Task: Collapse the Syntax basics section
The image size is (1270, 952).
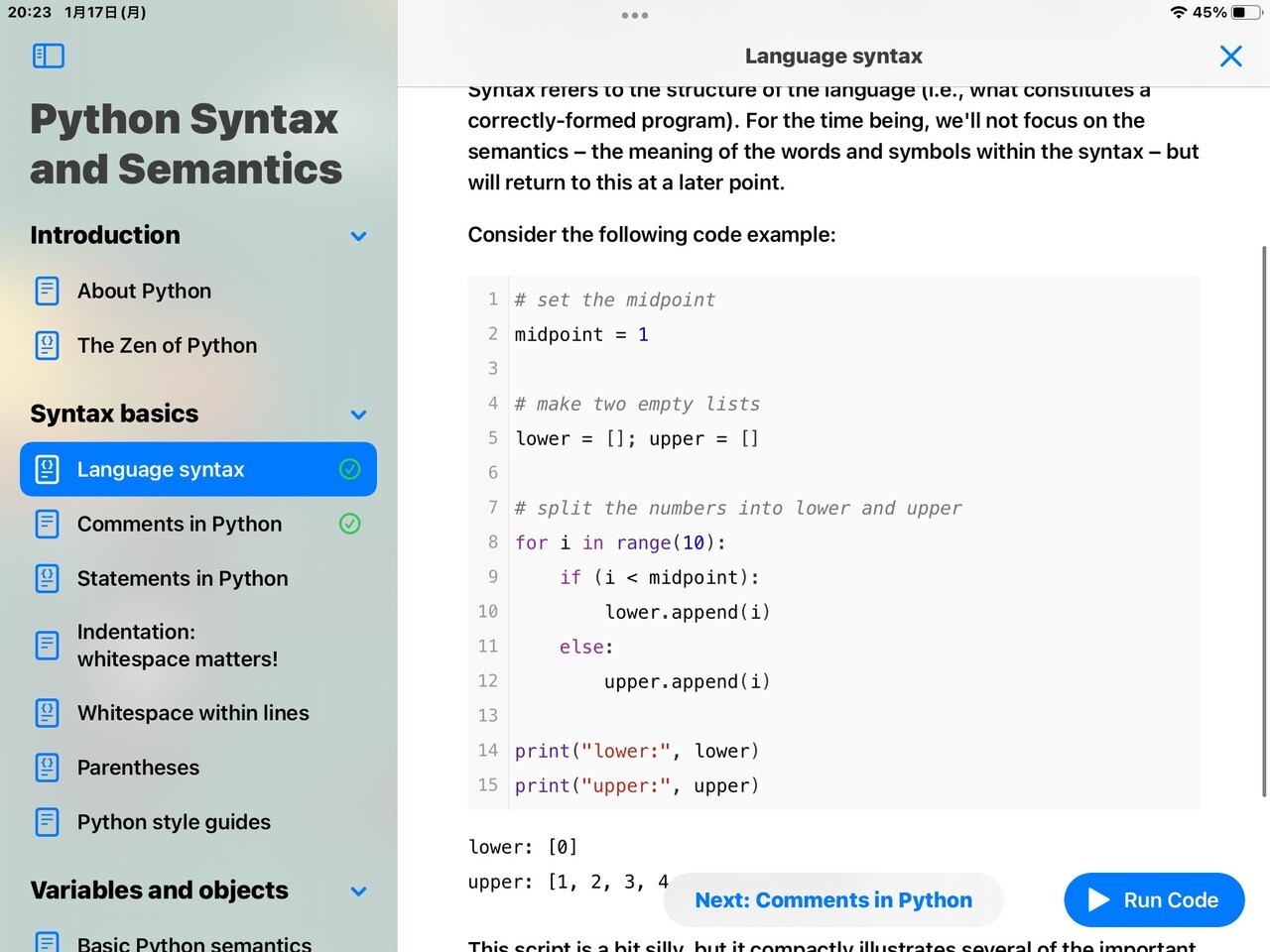Action: coord(358,415)
